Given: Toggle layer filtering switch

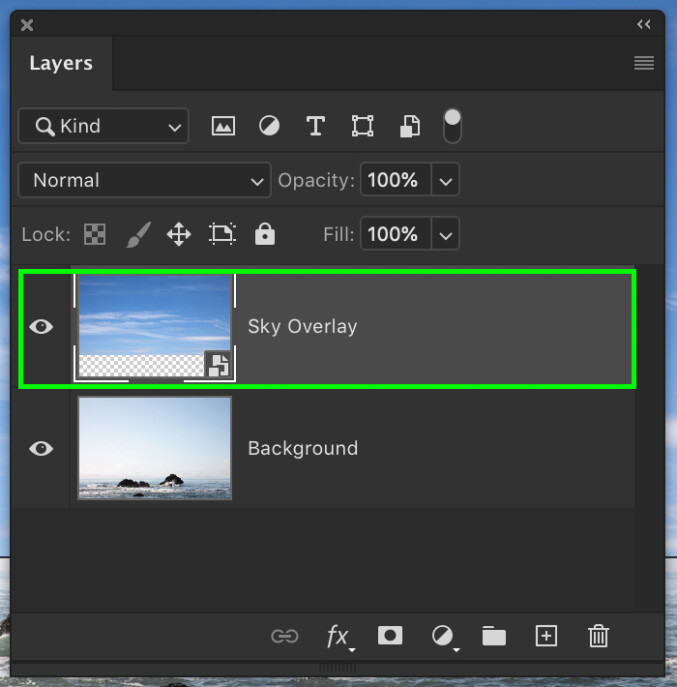Looking at the screenshot, I should pyautogui.click(x=453, y=125).
